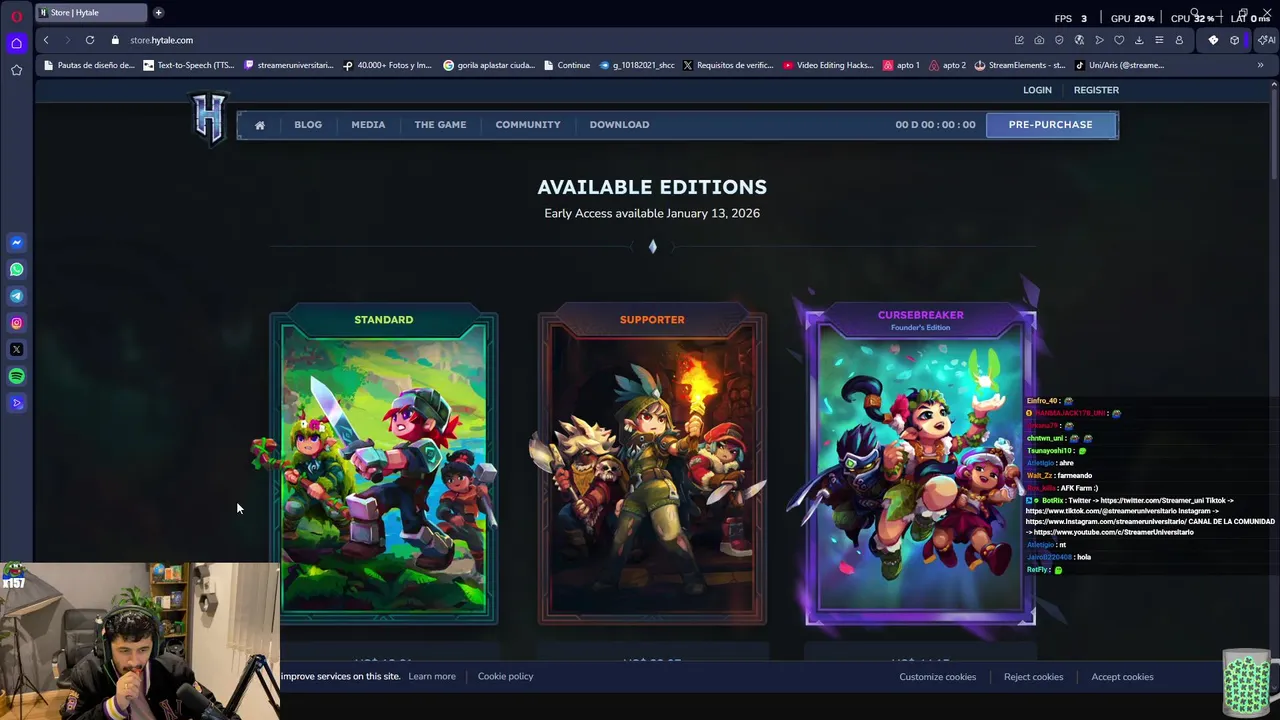This screenshot has width=1280, height=720.
Task: Open the 'Requisitos de verific...' bookmark
Action: coord(727,65)
